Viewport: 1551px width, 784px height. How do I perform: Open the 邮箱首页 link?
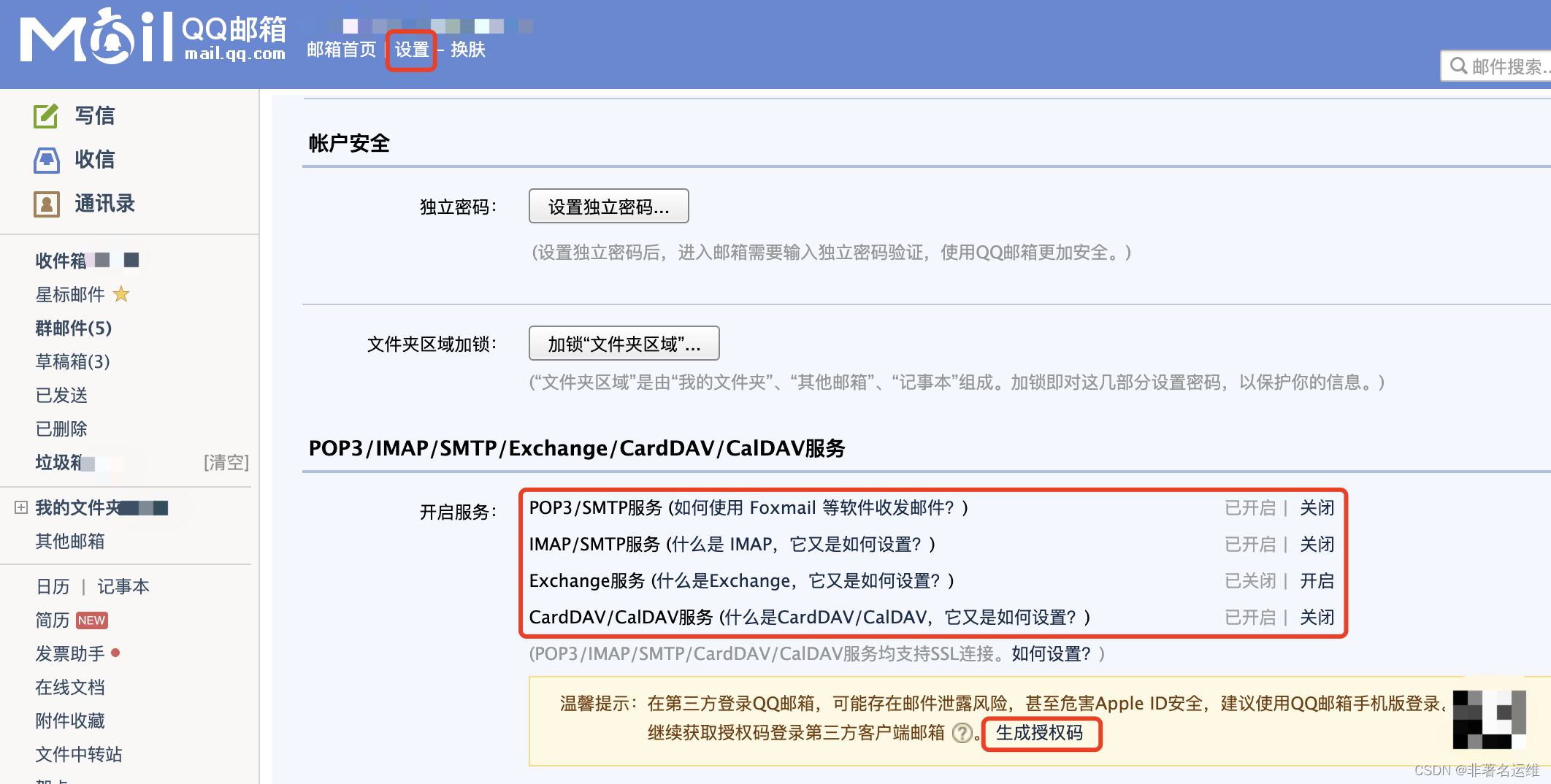(x=341, y=49)
